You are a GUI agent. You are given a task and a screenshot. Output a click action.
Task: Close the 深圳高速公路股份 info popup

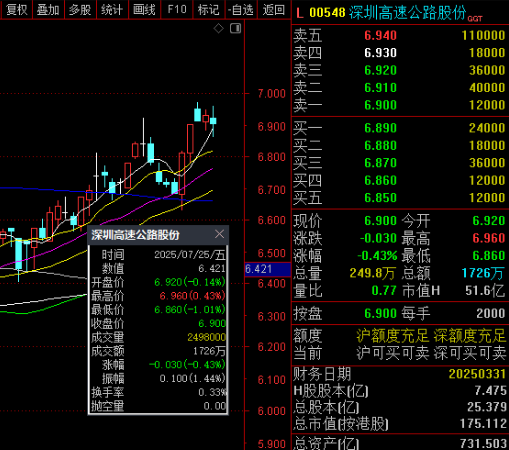(x=219, y=234)
